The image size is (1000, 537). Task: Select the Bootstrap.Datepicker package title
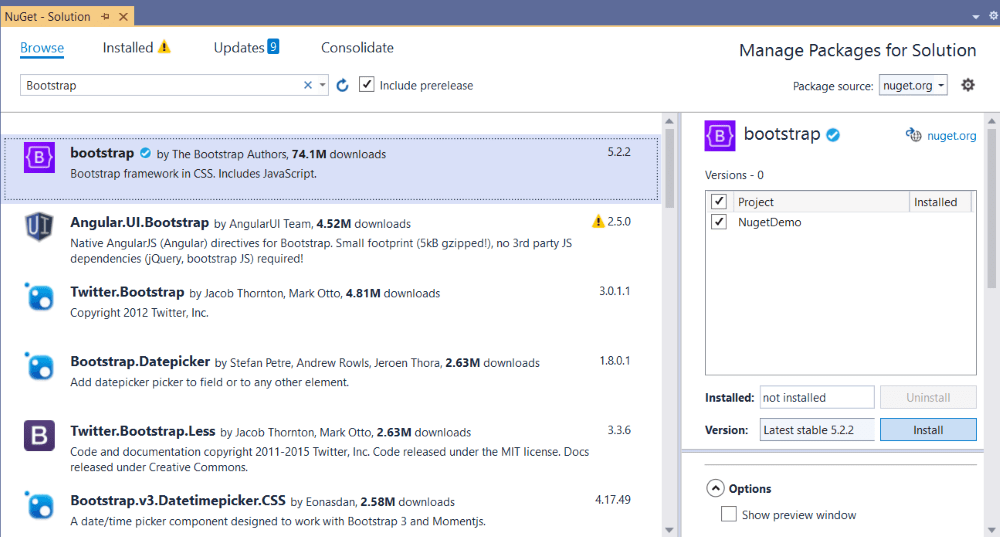140,362
